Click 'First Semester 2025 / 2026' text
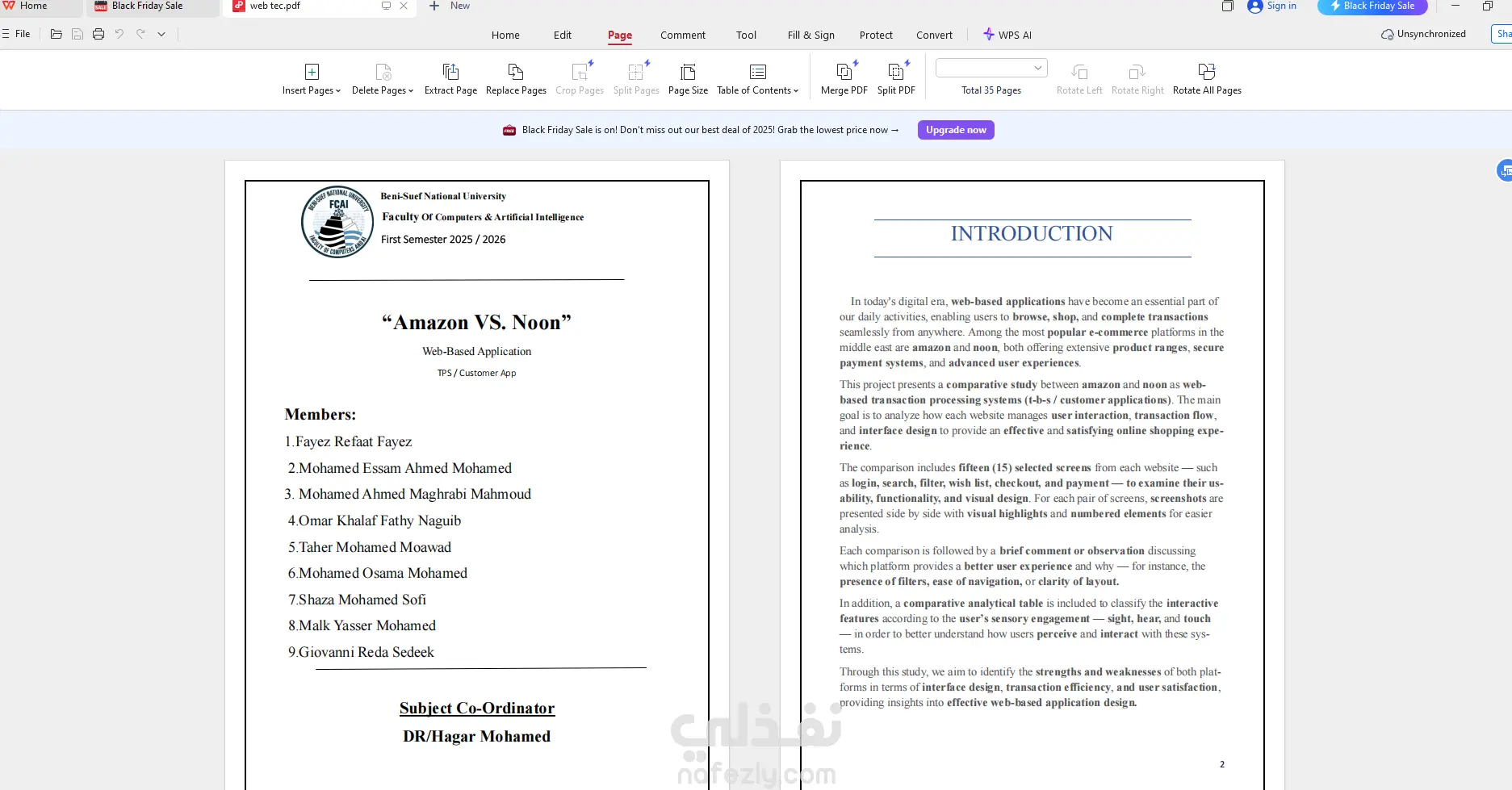 [443, 240]
